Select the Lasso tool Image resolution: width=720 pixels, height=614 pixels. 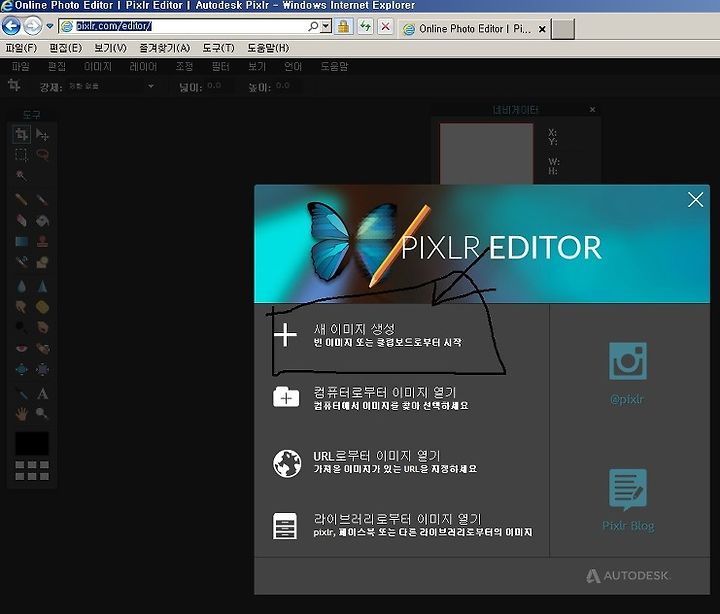[x=42, y=155]
